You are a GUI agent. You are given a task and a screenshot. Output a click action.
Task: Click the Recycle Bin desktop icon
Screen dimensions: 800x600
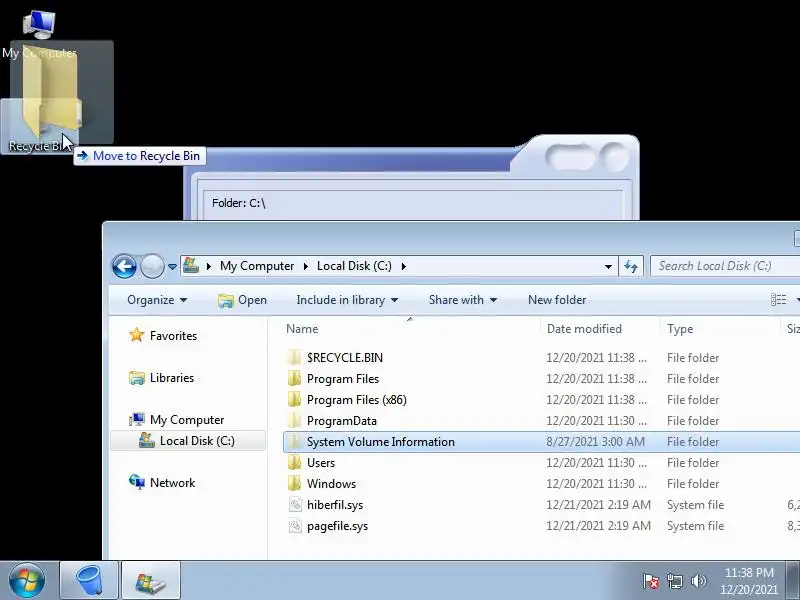(39, 127)
